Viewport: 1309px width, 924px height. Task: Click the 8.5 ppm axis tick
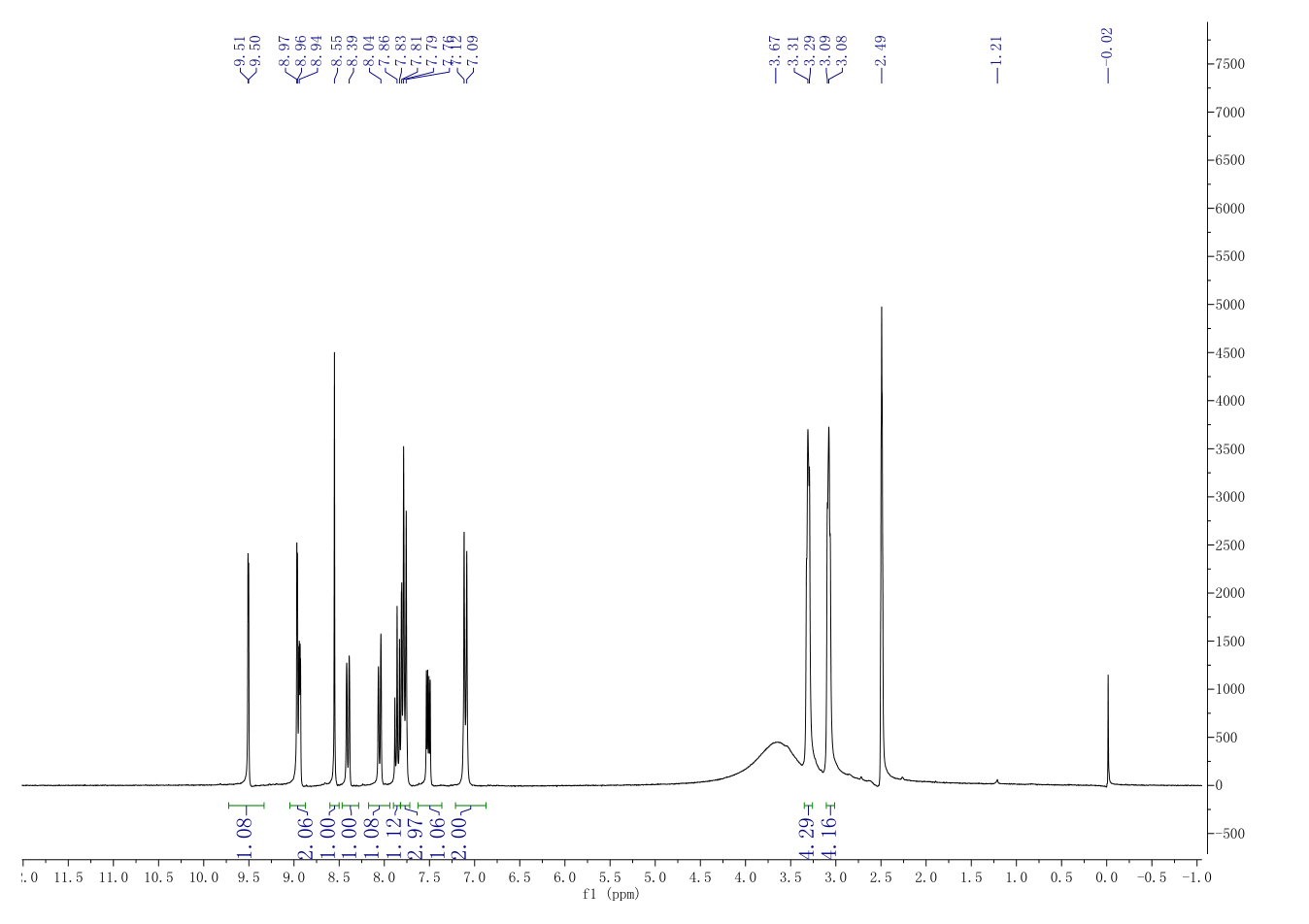coord(339,877)
